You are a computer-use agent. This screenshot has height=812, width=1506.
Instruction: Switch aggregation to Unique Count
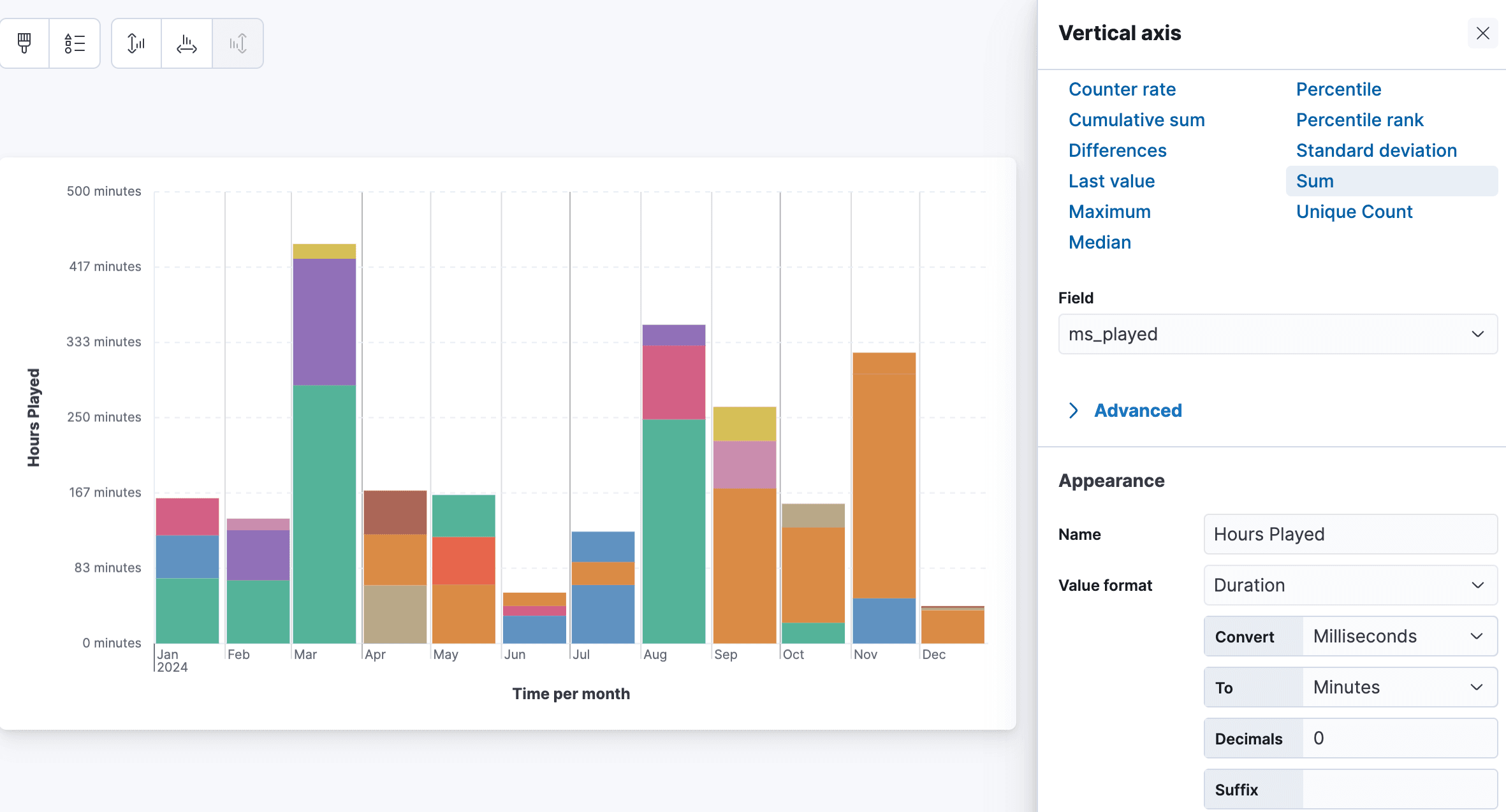pyautogui.click(x=1354, y=212)
